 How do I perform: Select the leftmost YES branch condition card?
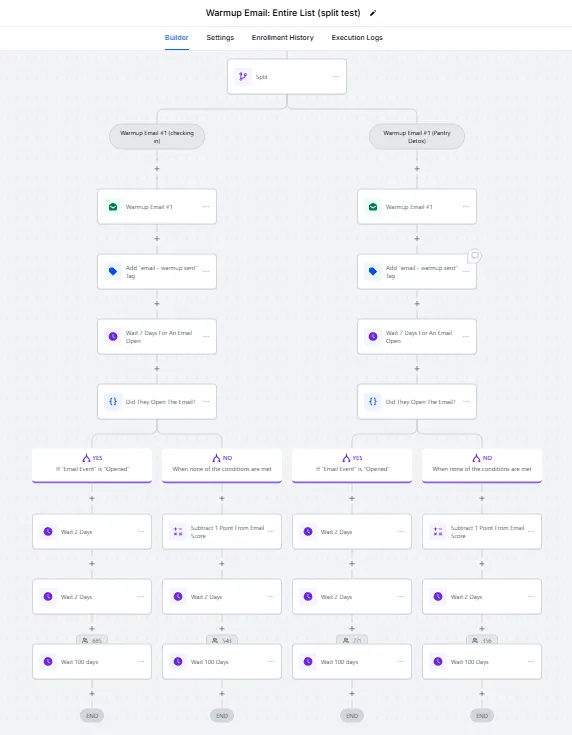(92, 465)
